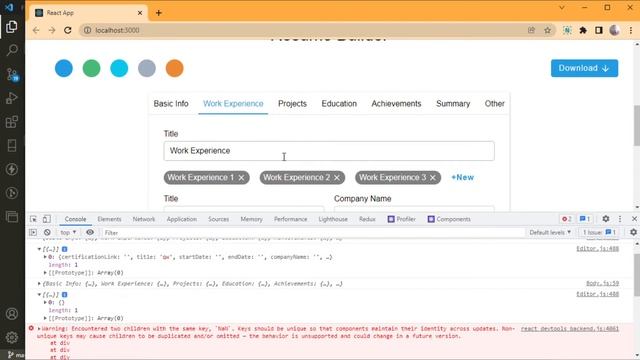The height and width of the screenshot is (360, 640).
Task: Close the React App tab
Action: tap(140, 13)
